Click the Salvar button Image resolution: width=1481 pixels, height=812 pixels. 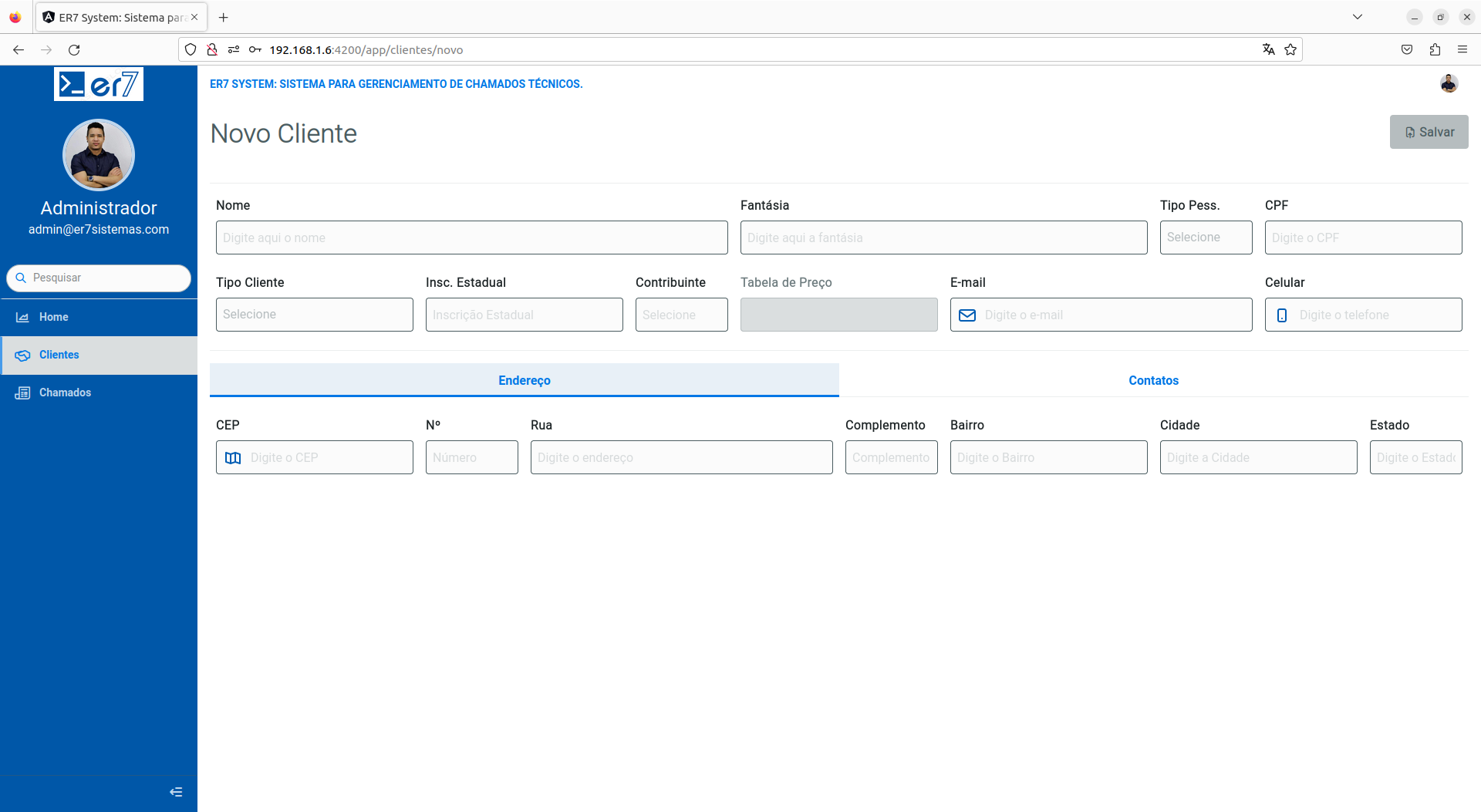click(x=1429, y=132)
